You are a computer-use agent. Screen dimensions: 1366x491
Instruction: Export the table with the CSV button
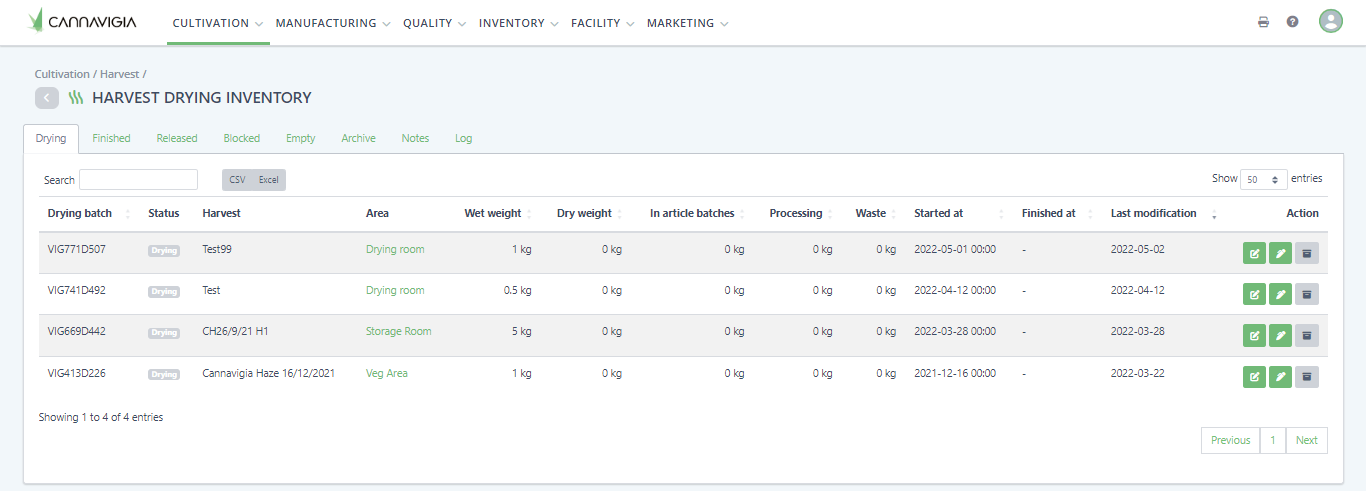pyautogui.click(x=237, y=180)
